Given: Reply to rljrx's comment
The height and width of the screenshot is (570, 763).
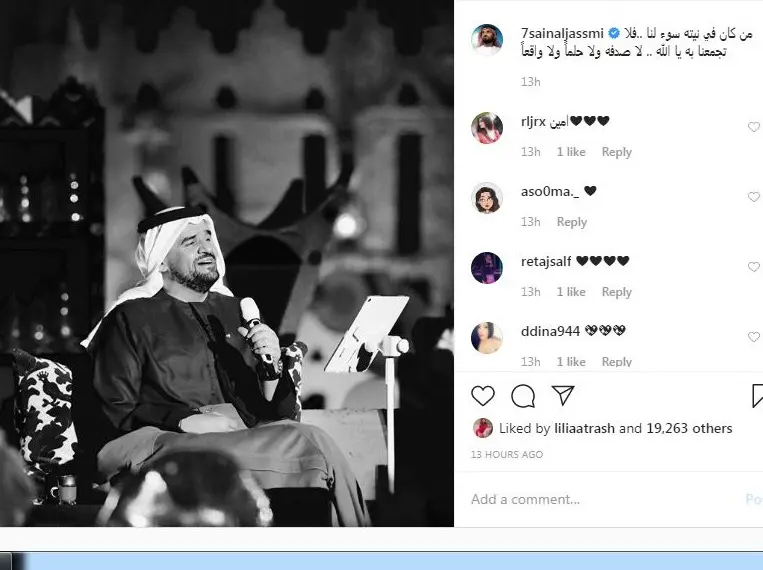Looking at the screenshot, I should (617, 152).
